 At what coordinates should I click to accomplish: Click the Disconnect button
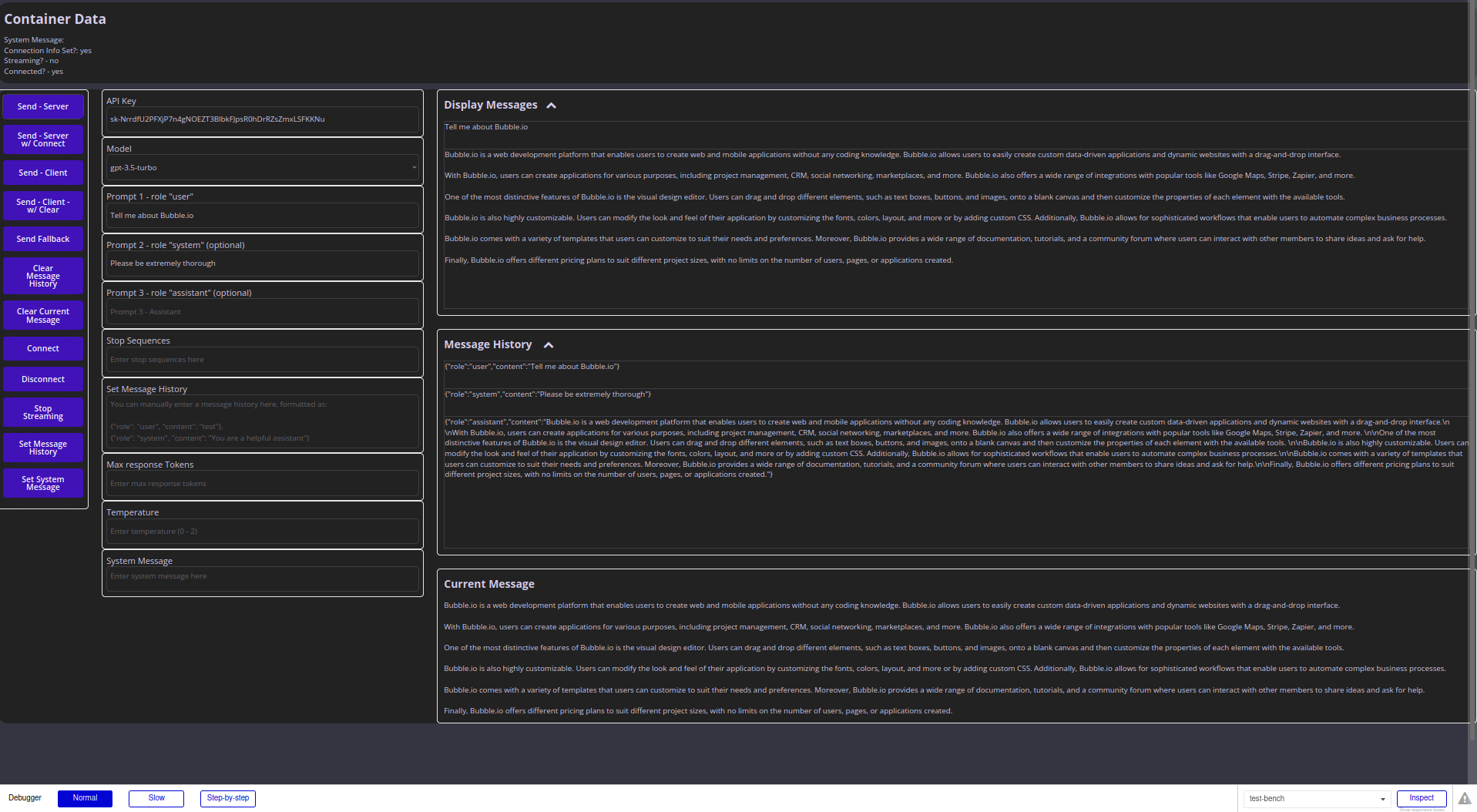pos(42,378)
